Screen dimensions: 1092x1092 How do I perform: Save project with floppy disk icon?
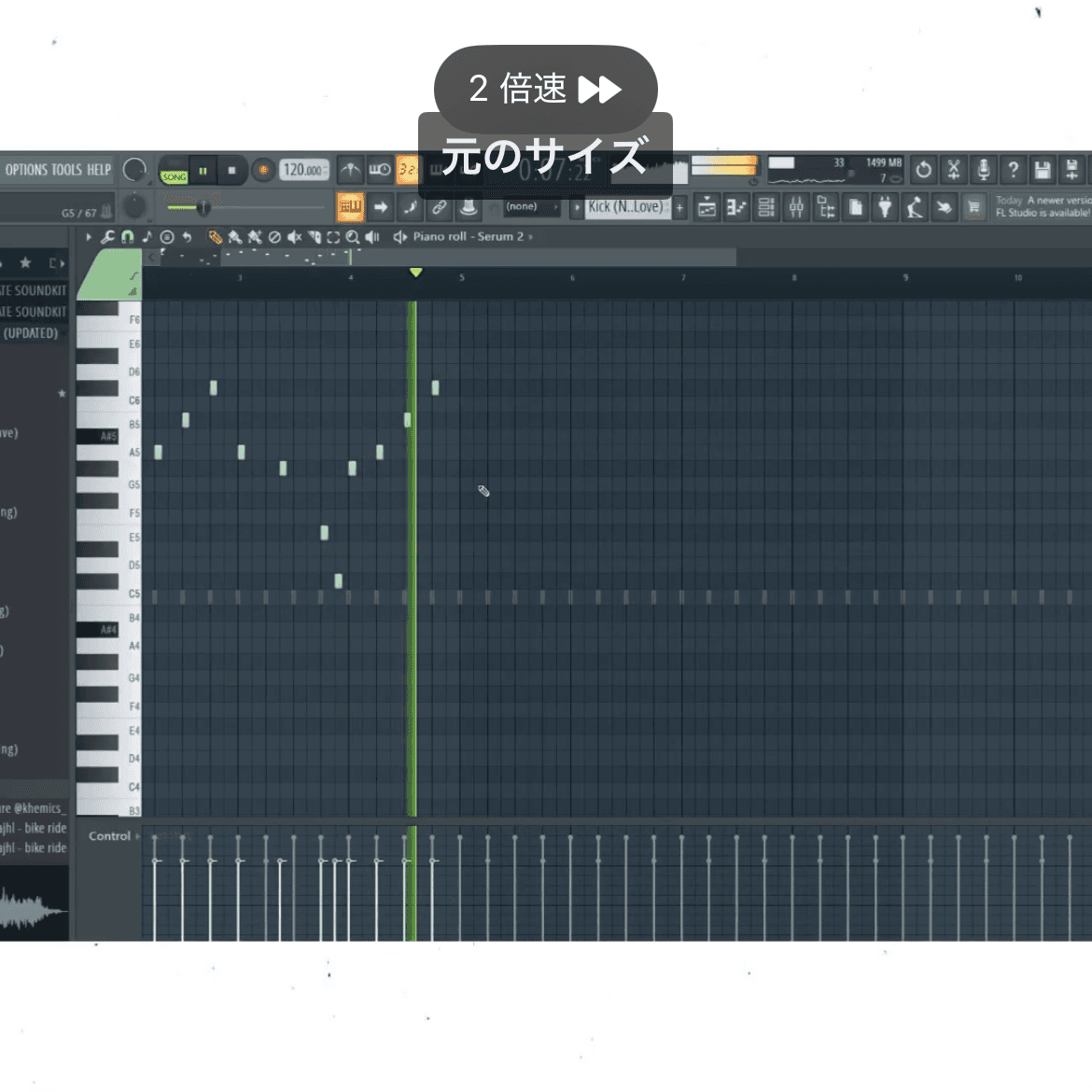(x=1043, y=170)
